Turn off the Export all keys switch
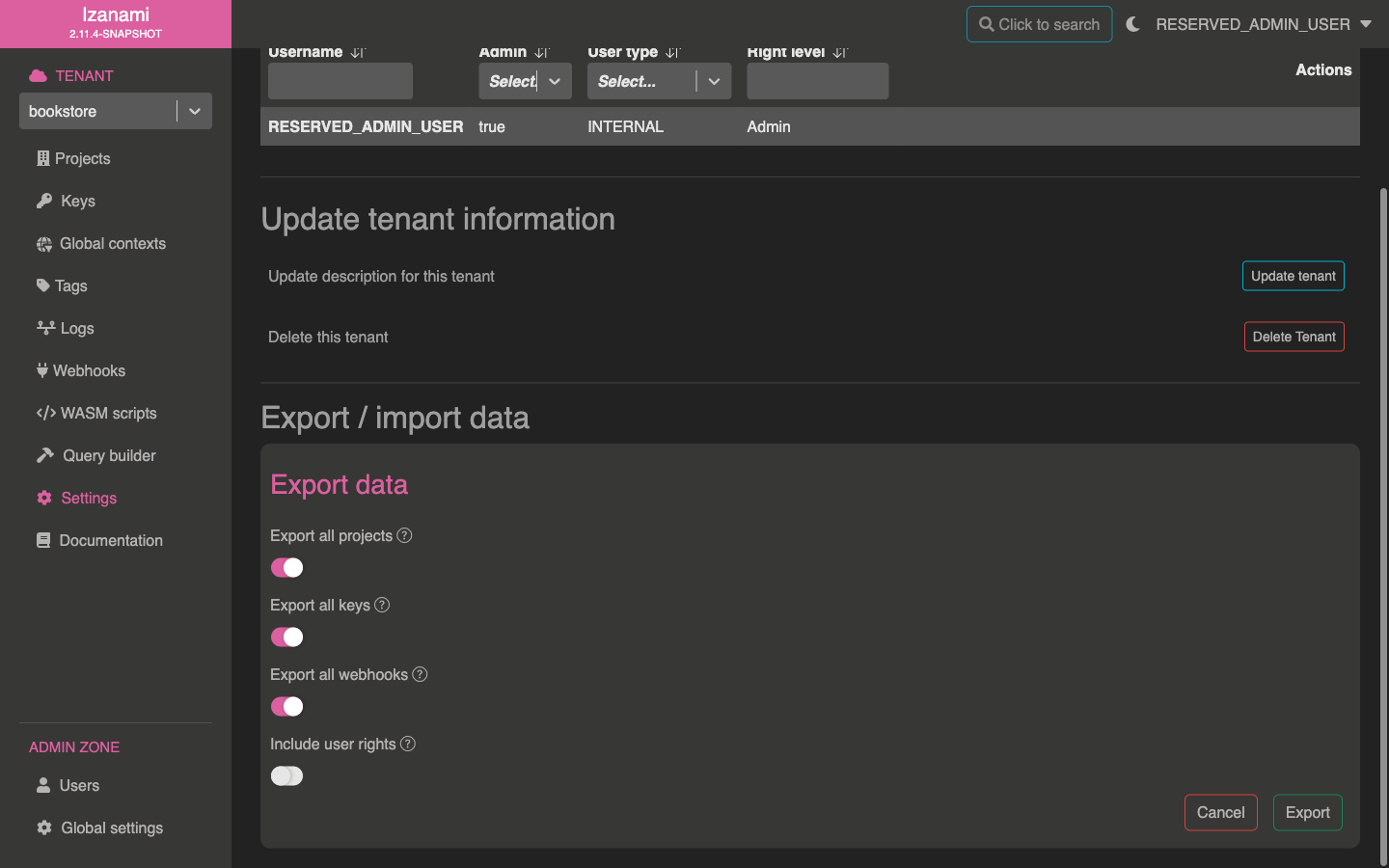The width and height of the screenshot is (1389, 868). click(x=286, y=637)
